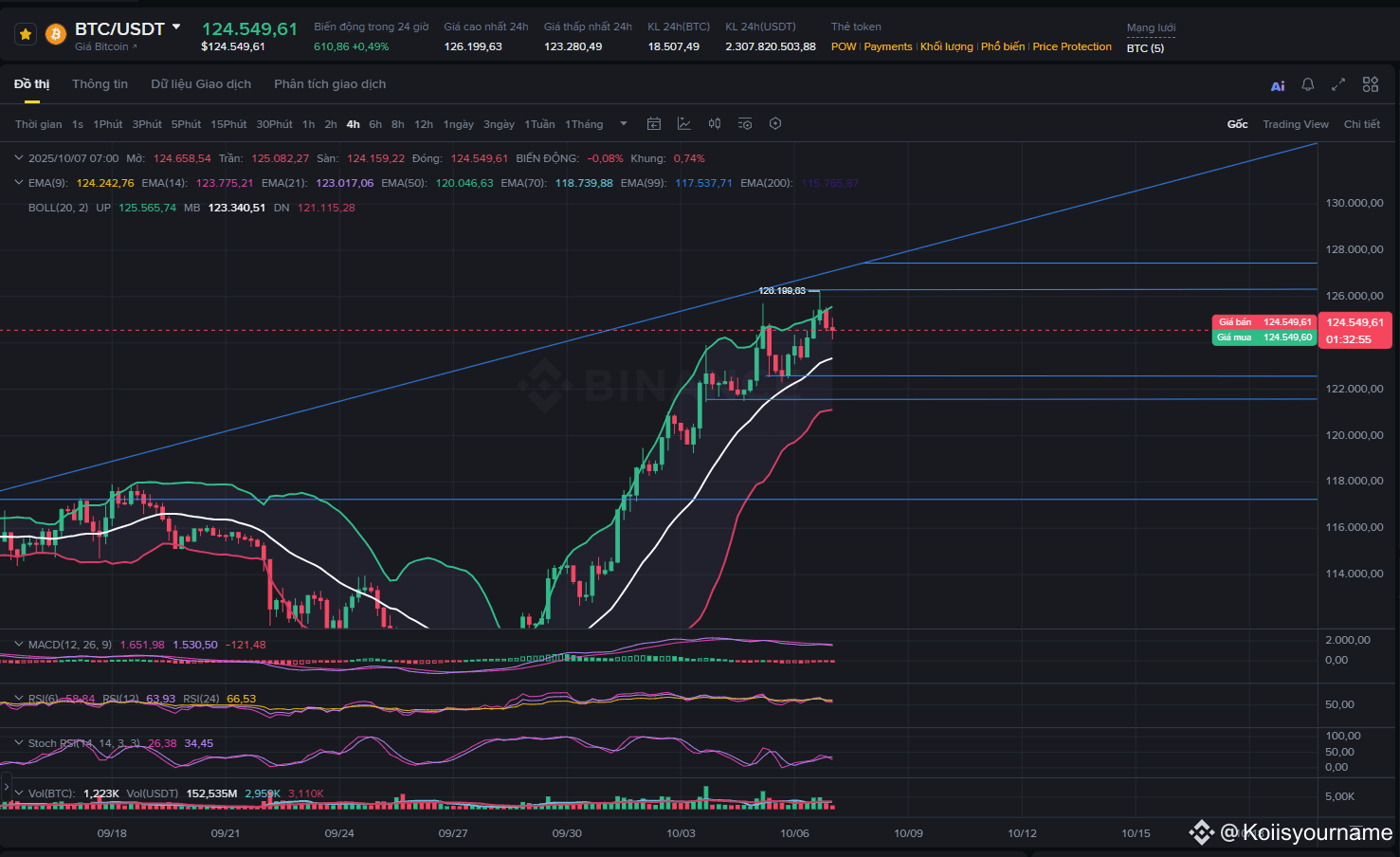This screenshot has width=1400, height=857.
Task: Open the Ai chart analysis icon
Action: (1278, 85)
